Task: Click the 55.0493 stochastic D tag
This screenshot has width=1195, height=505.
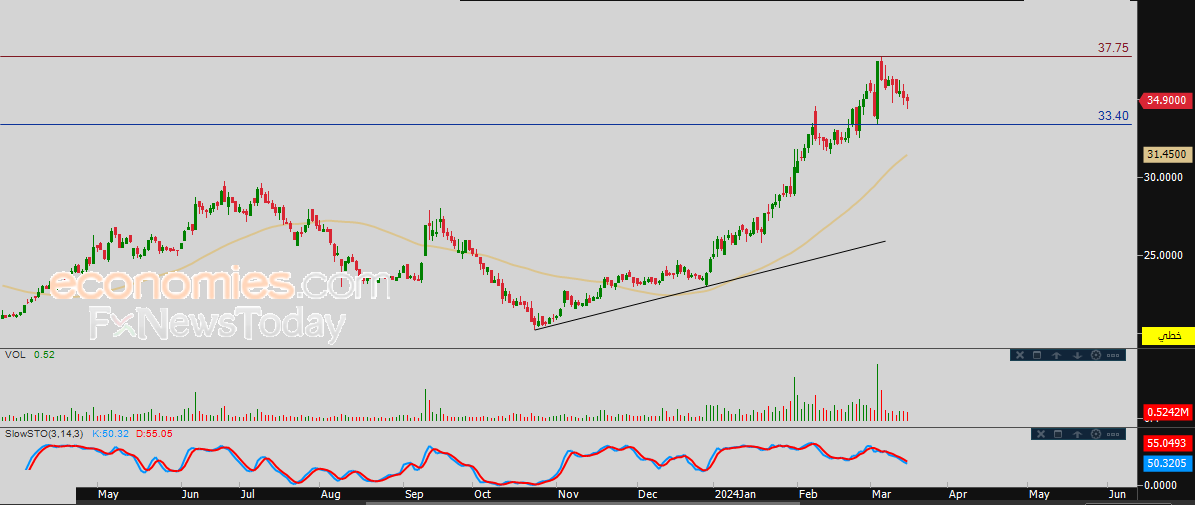Action: [1166, 443]
